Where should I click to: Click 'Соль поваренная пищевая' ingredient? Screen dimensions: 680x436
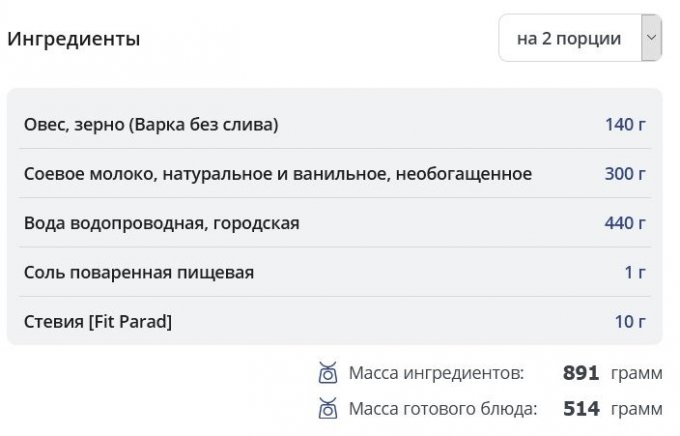[139, 272]
